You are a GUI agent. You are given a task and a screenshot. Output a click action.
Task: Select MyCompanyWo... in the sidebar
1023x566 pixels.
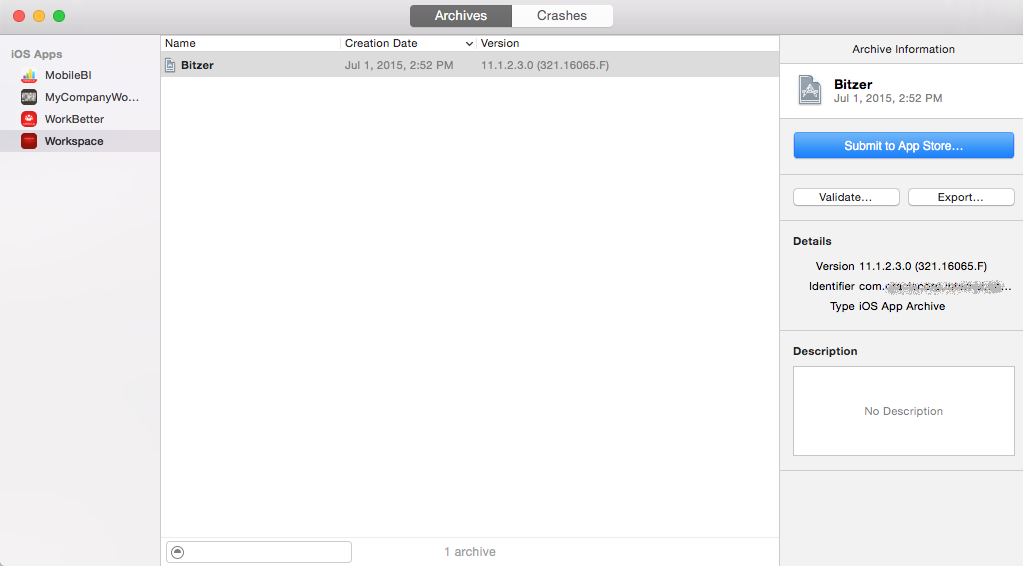92,97
